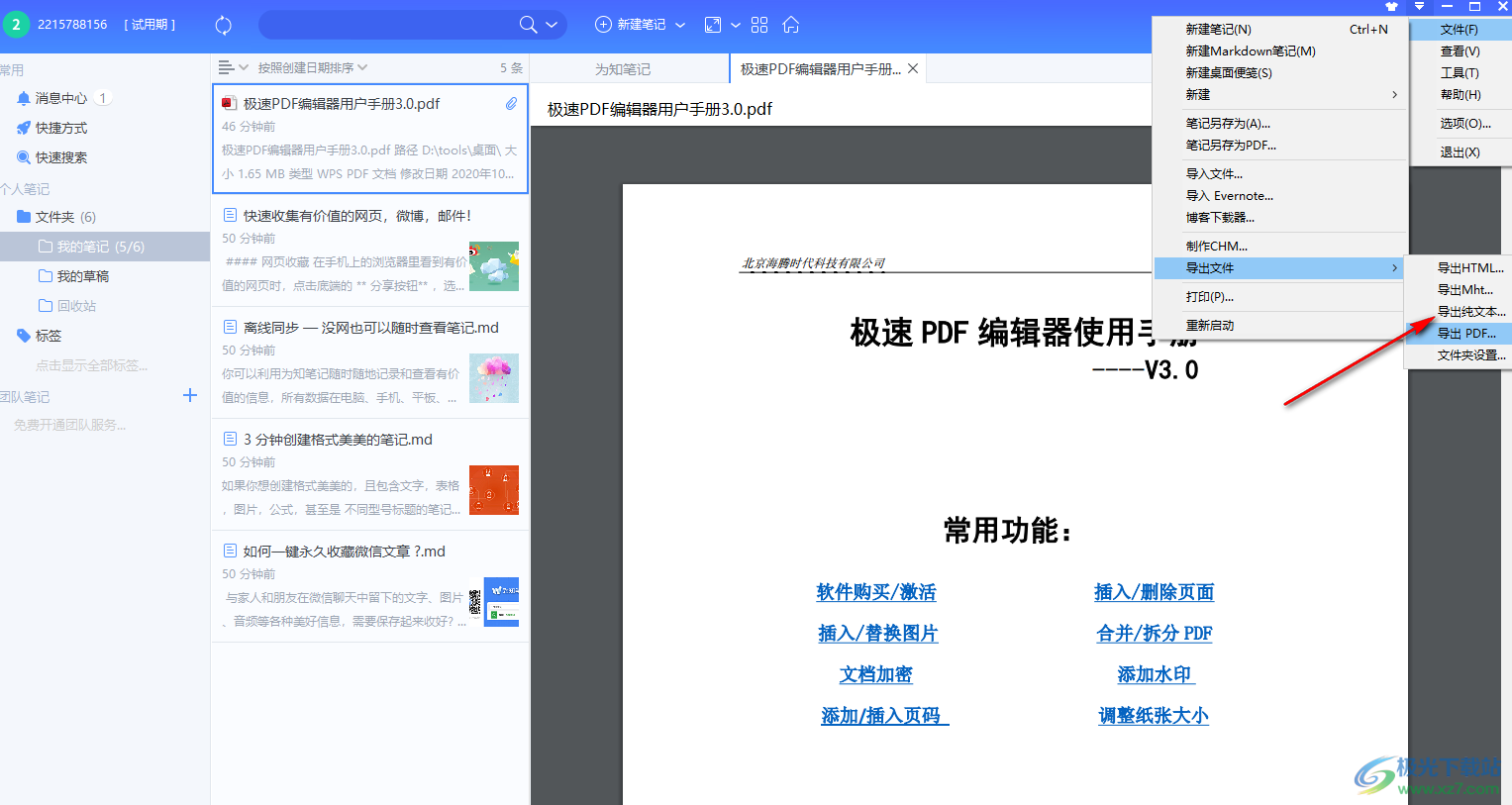The height and width of the screenshot is (805, 1512).
Task: Click the skin shirt icon in title bar
Action: tap(1391, 6)
